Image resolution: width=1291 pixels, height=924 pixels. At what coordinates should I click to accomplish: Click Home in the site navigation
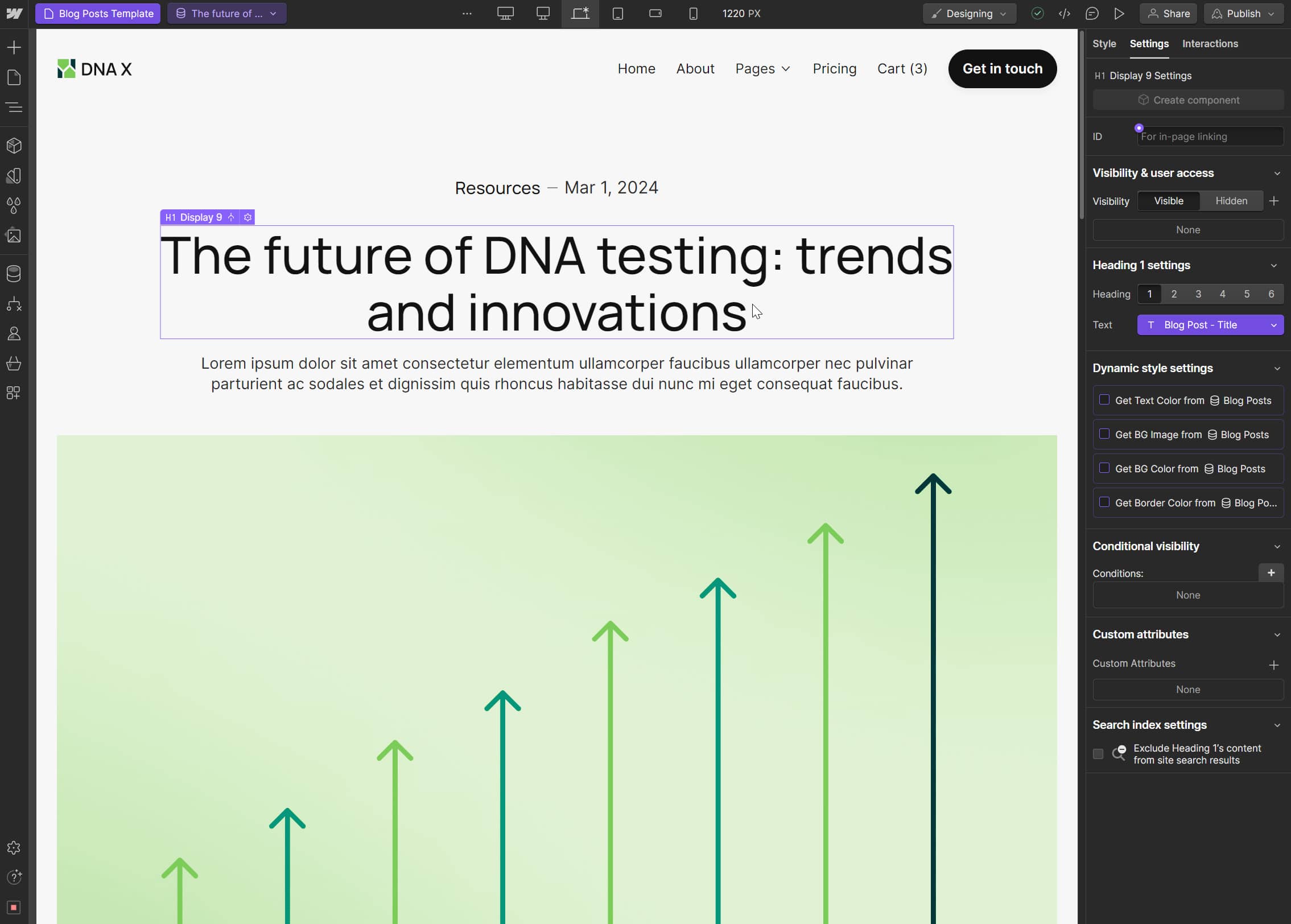636,69
